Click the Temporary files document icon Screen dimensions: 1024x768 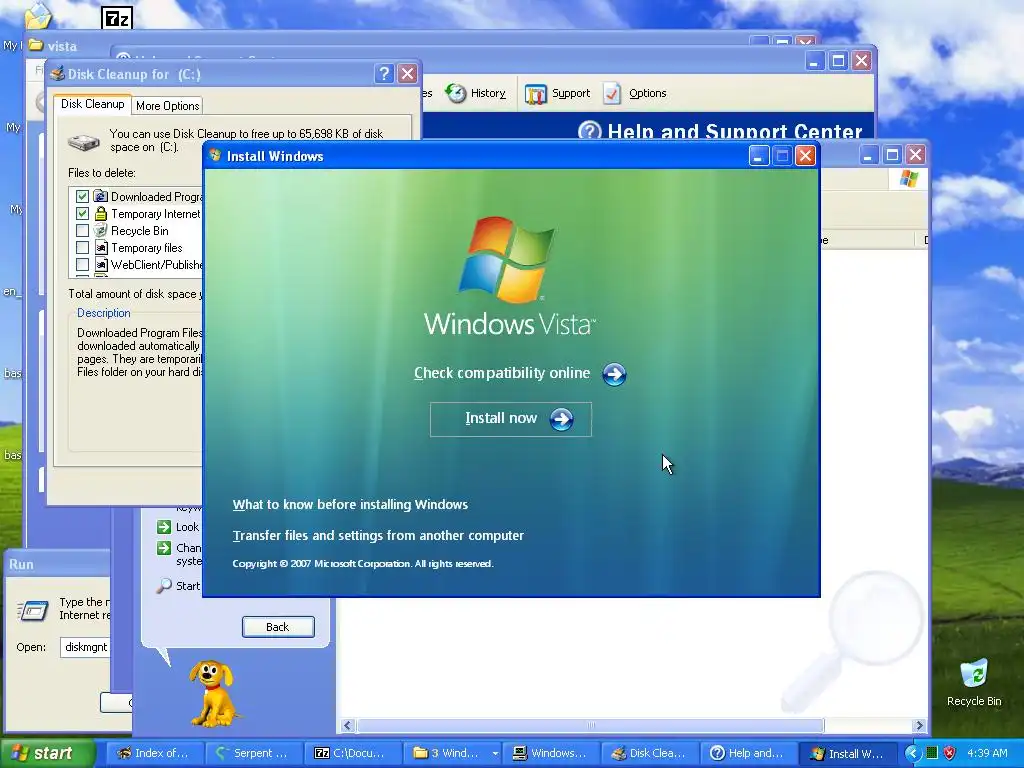101,248
